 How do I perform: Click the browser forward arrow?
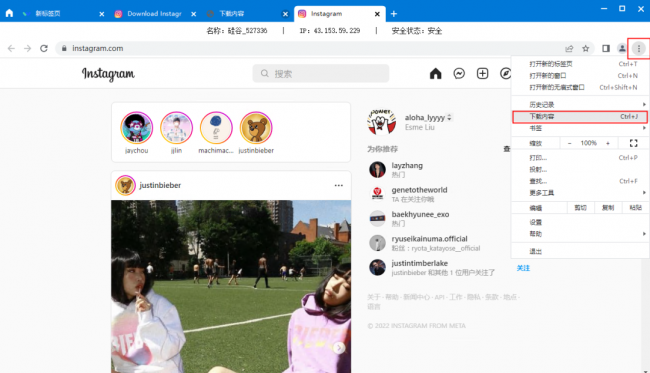tap(27, 48)
